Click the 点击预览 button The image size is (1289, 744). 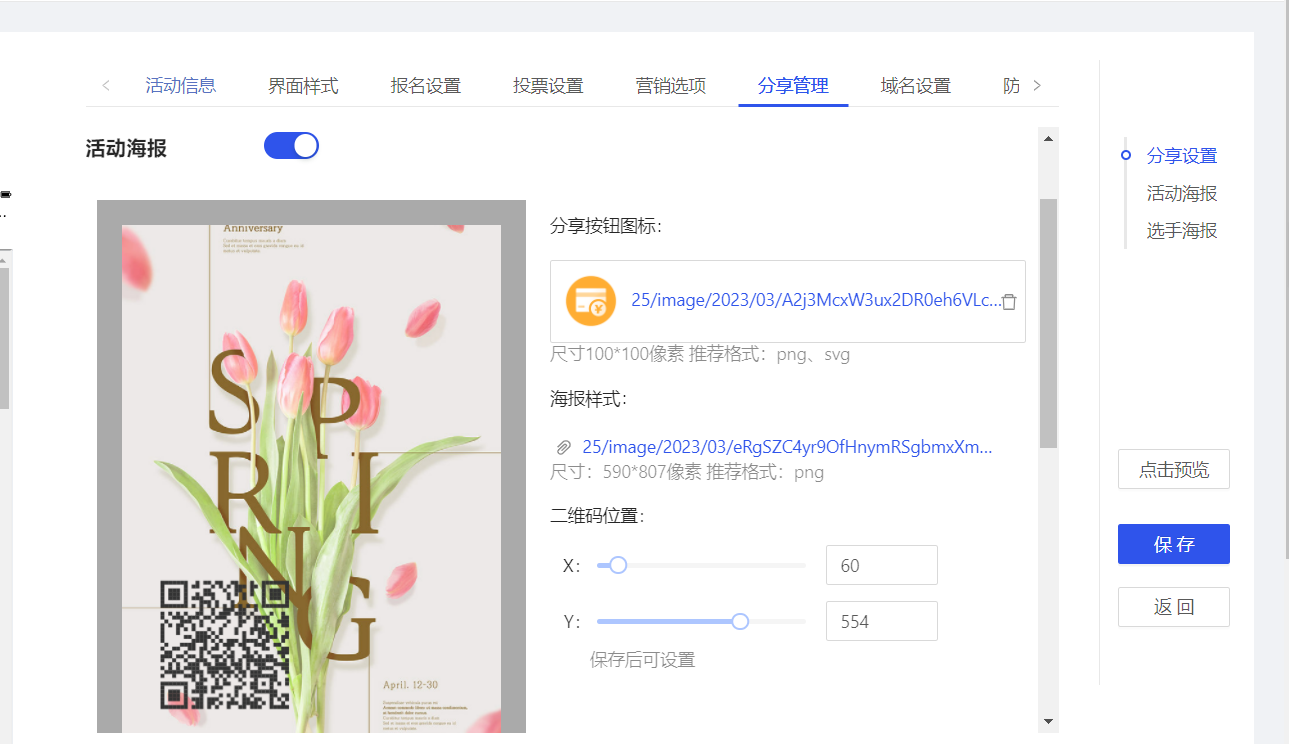1174,469
